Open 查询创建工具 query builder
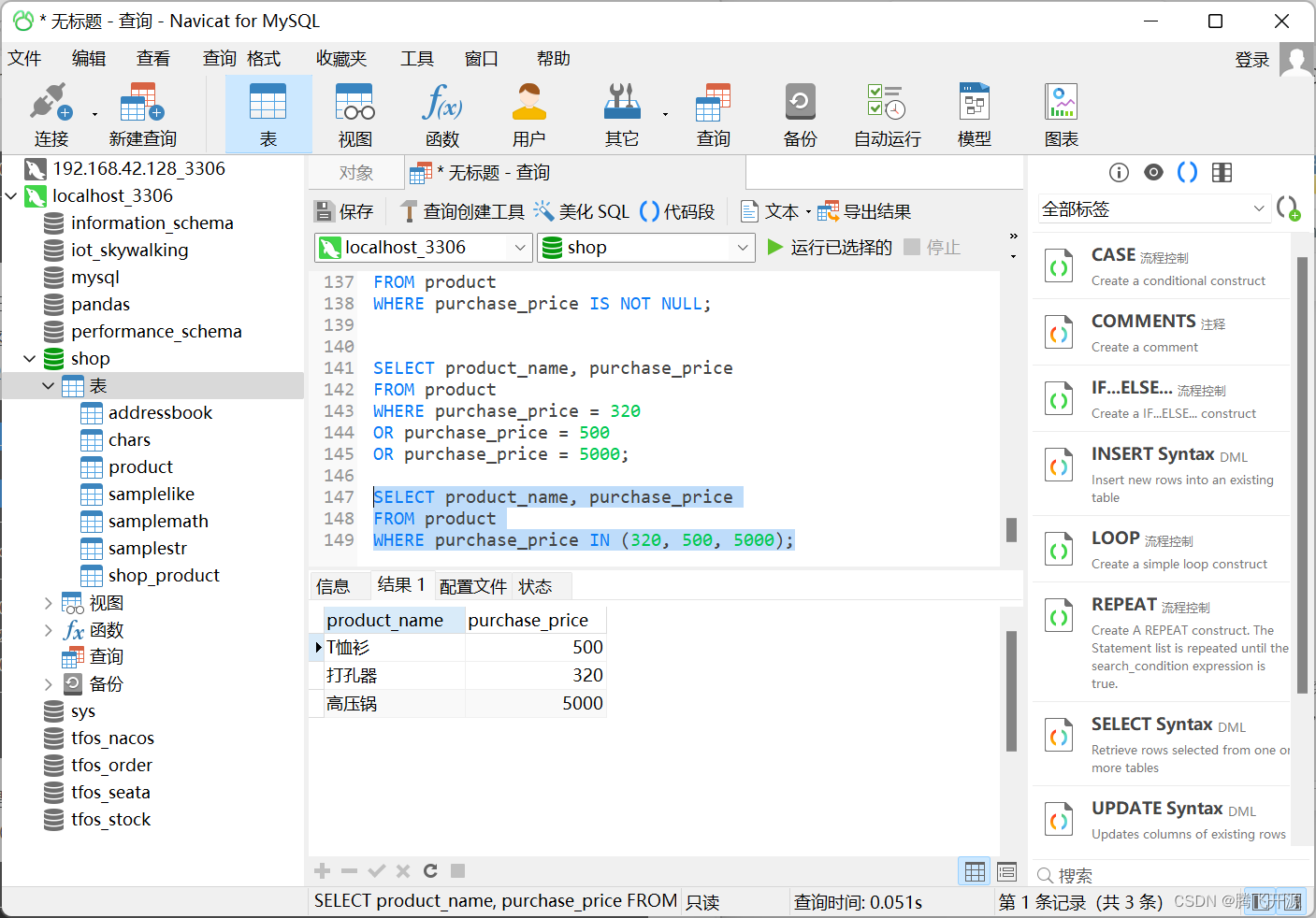The image size is (1316, 918). click(x=462, y=212)
